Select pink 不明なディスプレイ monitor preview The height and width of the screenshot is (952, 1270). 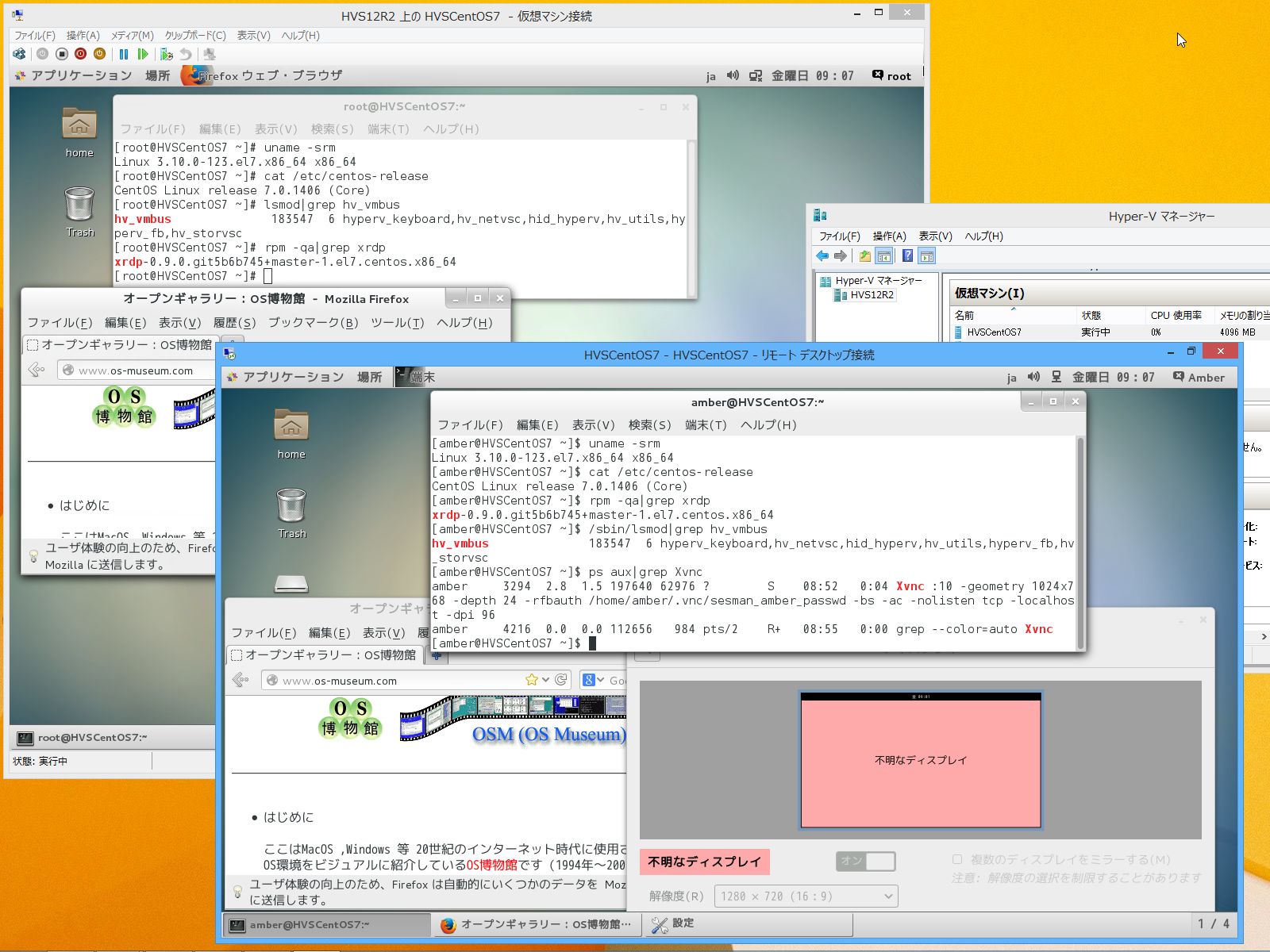(x=921, y=759)
